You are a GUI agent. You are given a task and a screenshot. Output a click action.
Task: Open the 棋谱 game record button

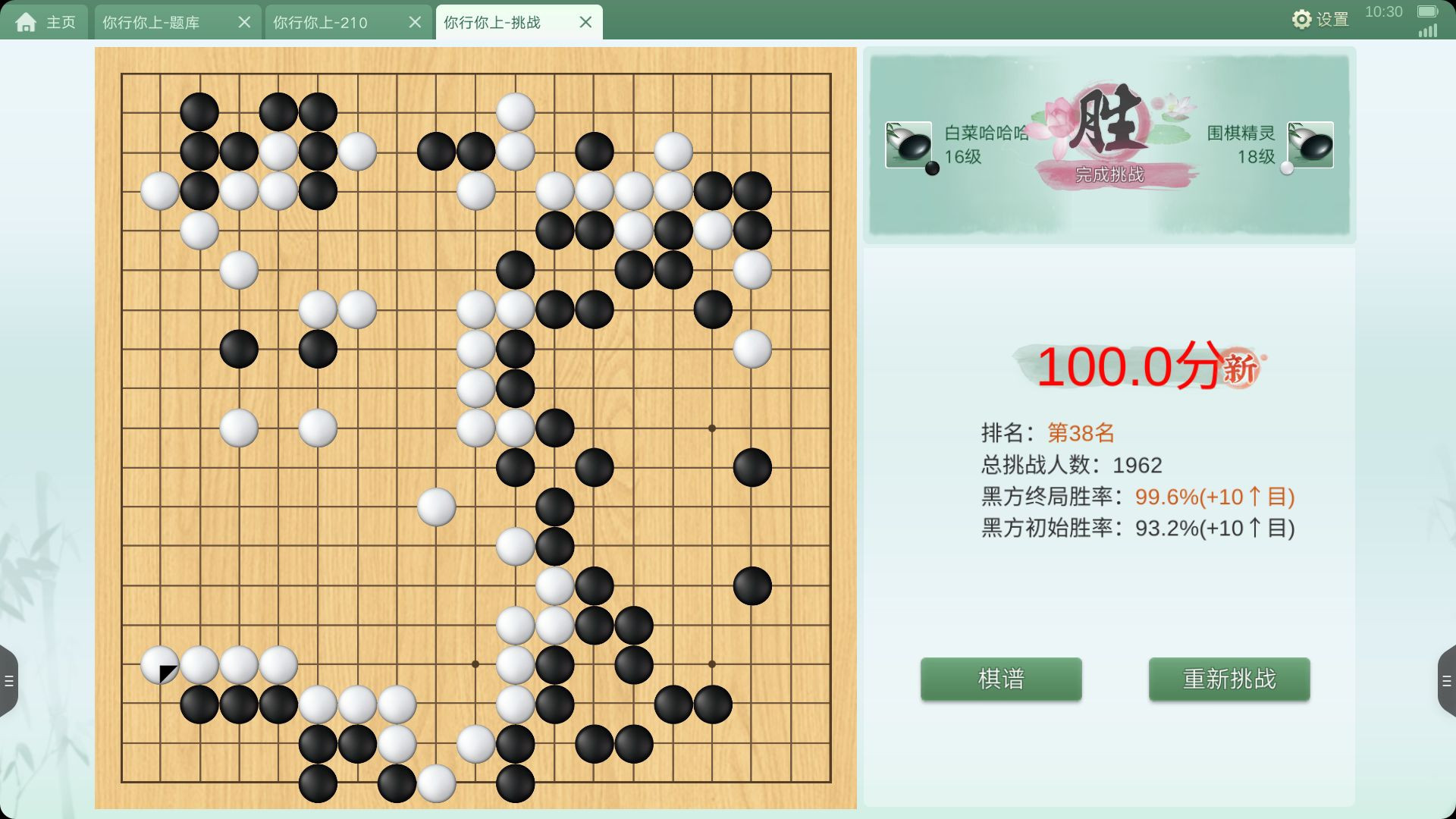click(x=1001, y=679)
